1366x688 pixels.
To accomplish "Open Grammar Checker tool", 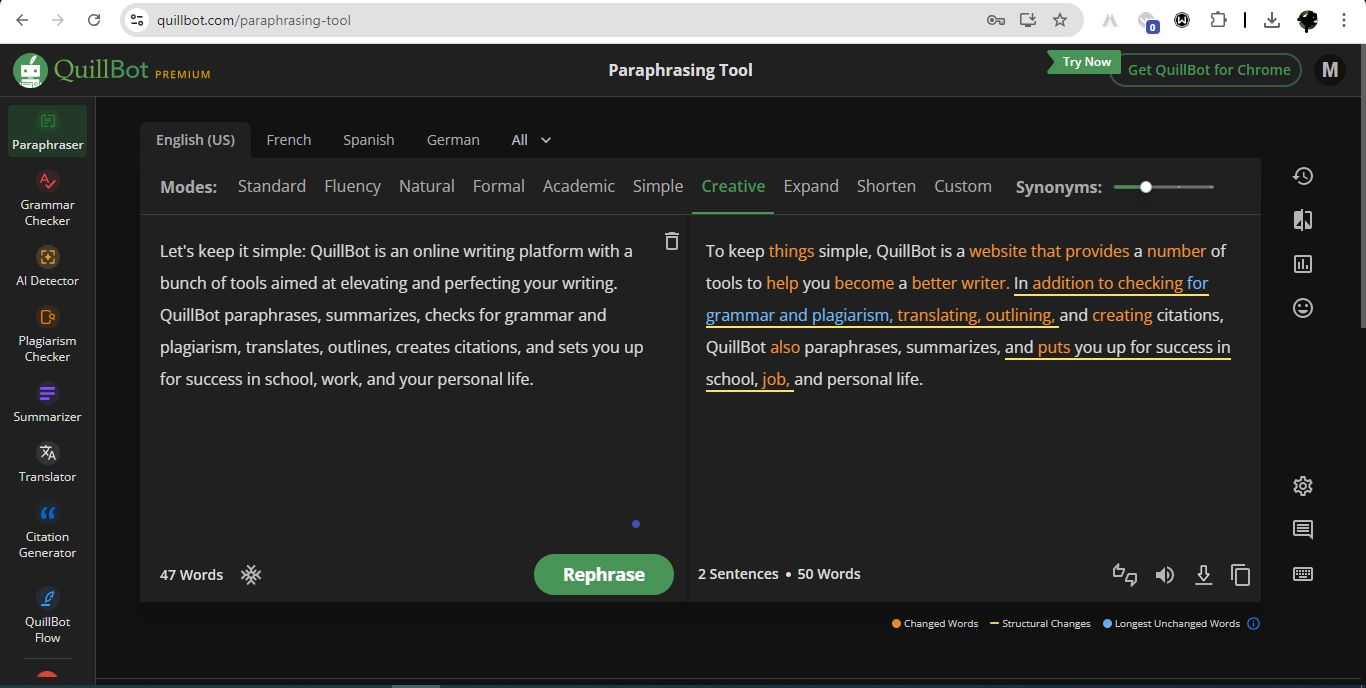I will click(x=47, y=198).
